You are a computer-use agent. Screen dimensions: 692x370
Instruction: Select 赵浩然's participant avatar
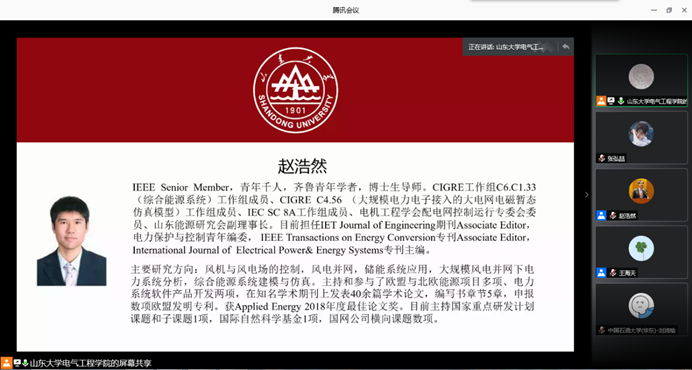(641, 191)
